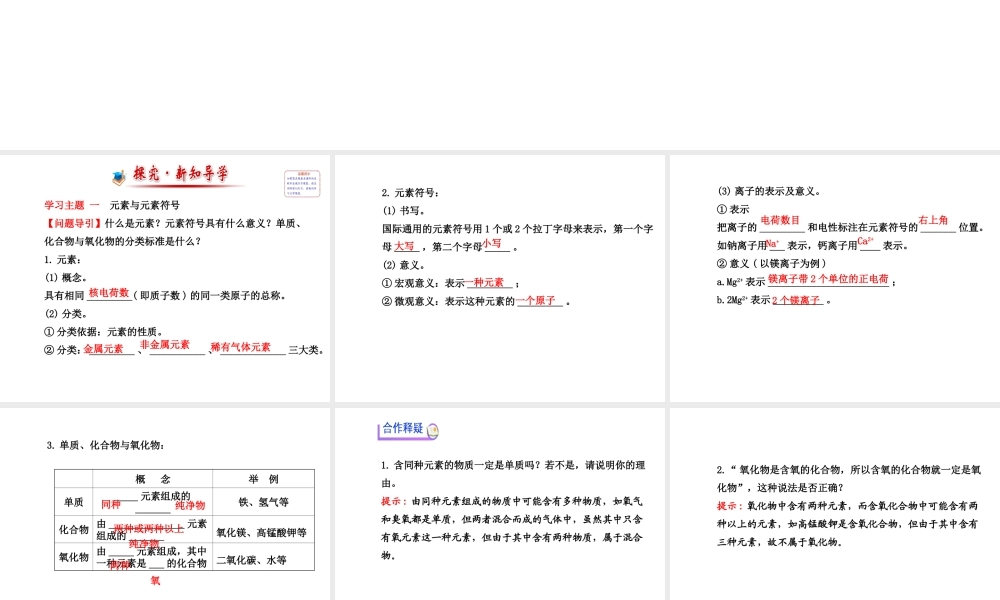Select the red answer 电荷数目

[780, 220]
